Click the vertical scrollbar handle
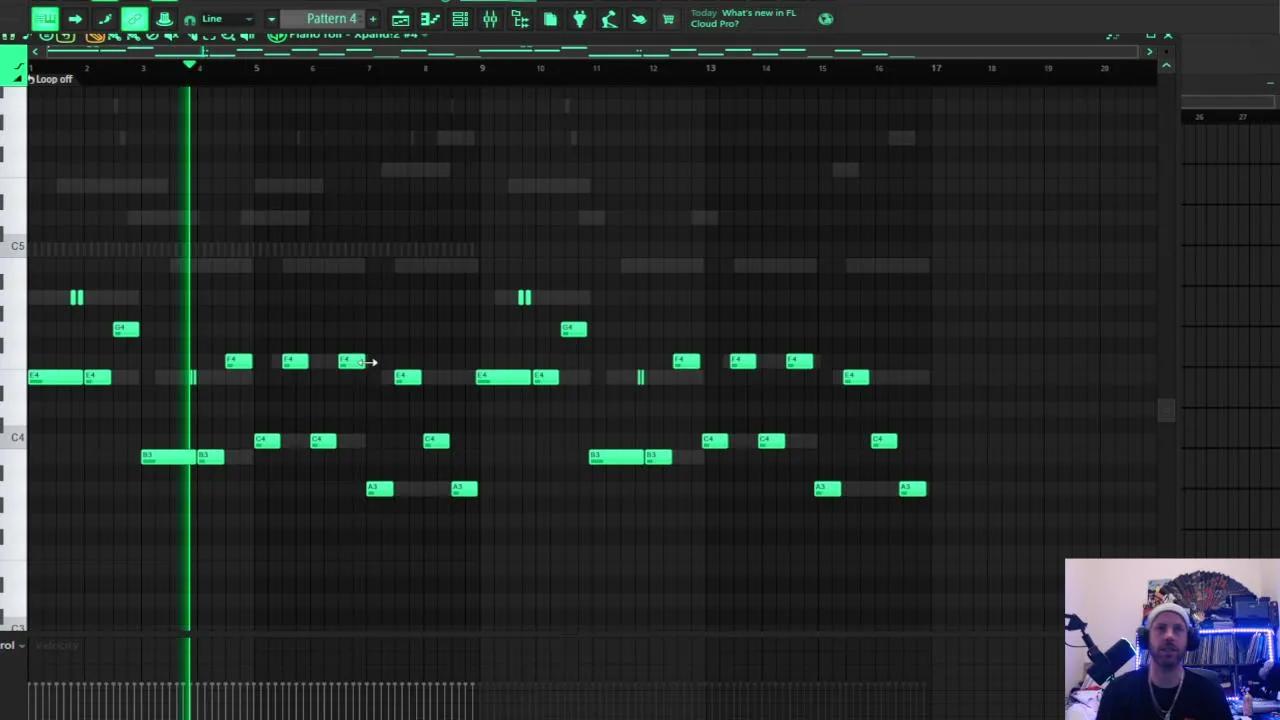Viewport: 1280px width, 720px height. (1166, 410)
